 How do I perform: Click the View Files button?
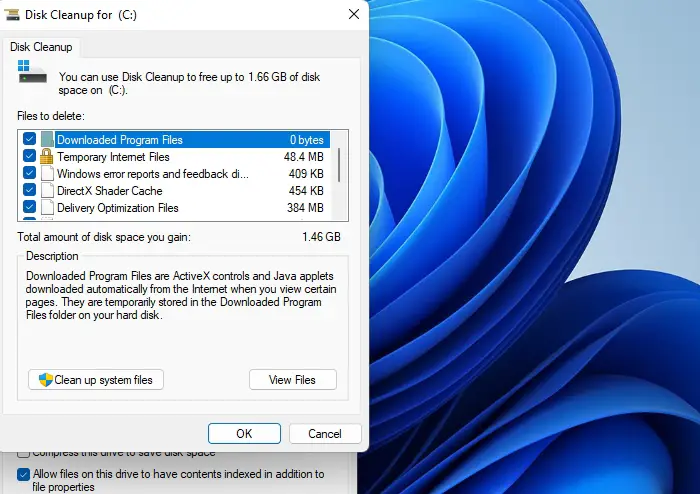(293, 380)
